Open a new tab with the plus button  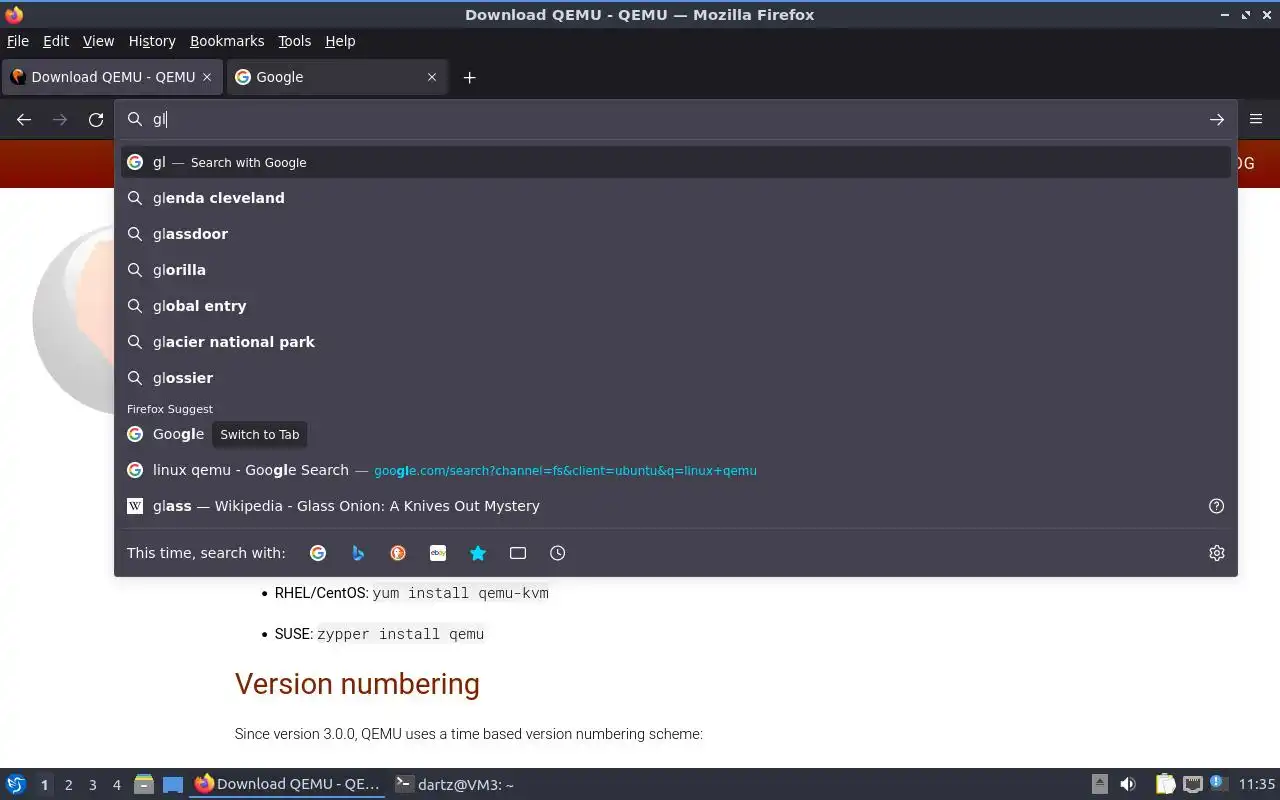tap(469, 77)
